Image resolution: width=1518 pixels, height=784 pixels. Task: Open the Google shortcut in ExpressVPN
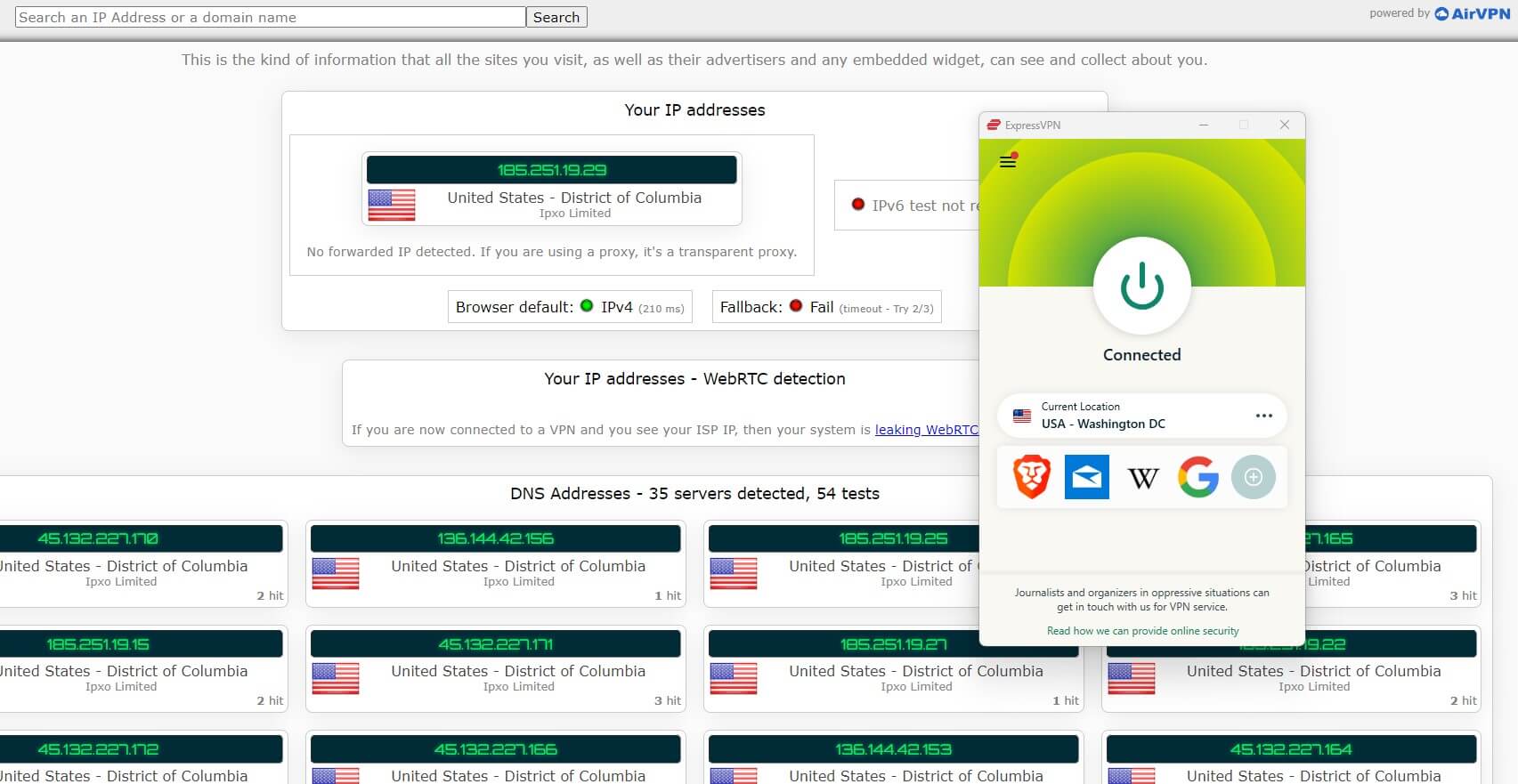(1197, 477)
